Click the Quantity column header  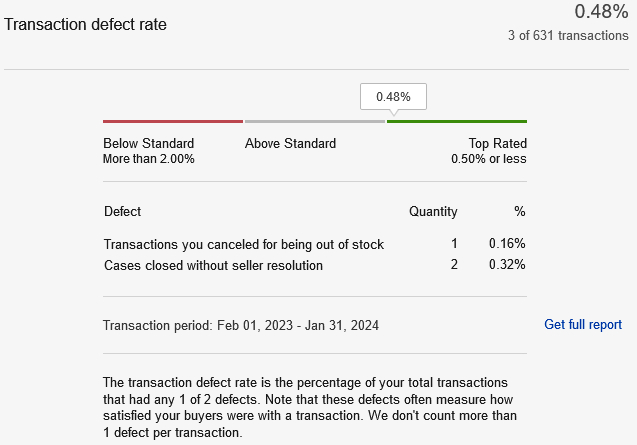tap(433, 211)
